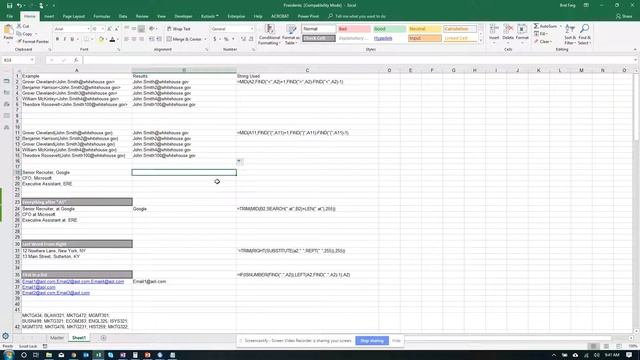Select the Good cell style
This screenshot has width=640, height=360.
[389, 29]
